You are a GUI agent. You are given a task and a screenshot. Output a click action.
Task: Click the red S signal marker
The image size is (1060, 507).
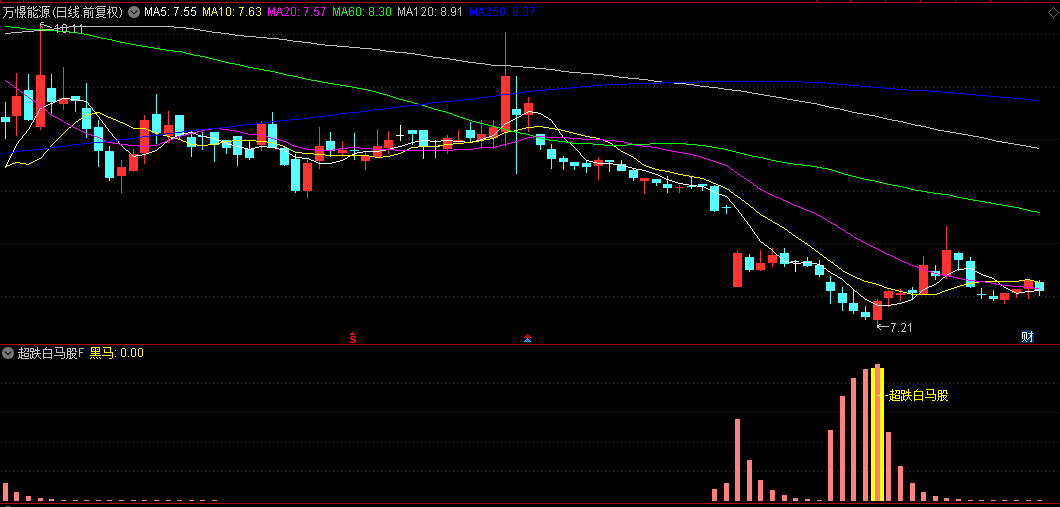352,337
